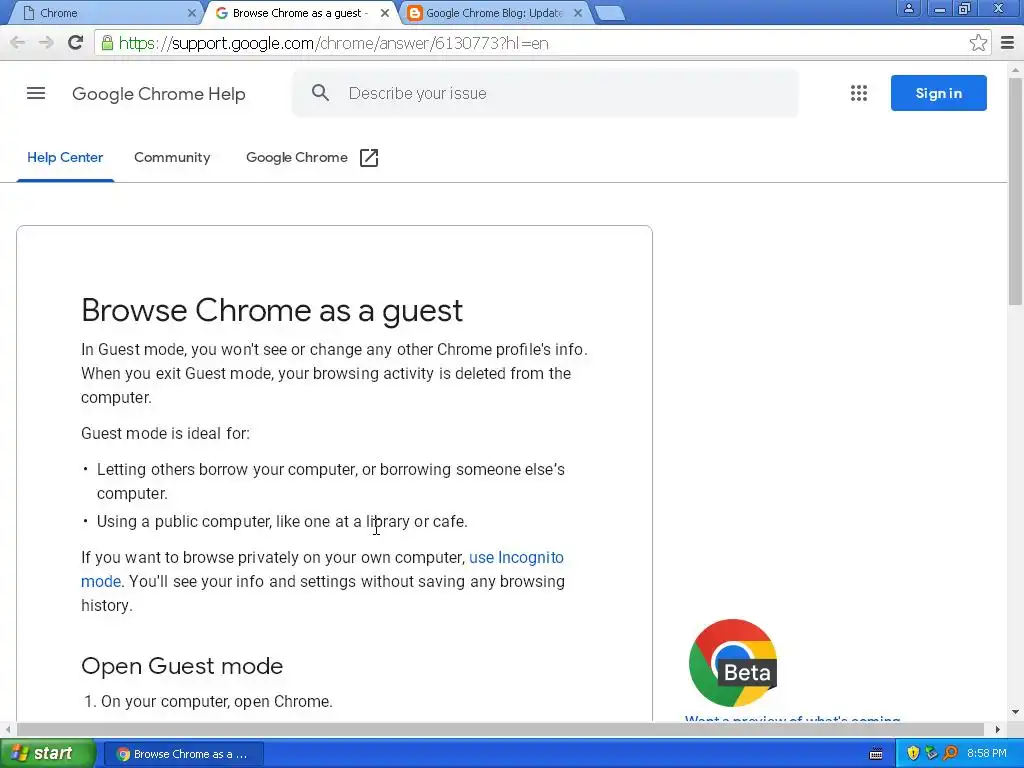This screenshot has width=1024, height=768.
Task: Click the safely remove hardware tray icon
Action: click(x=931, y=753)
